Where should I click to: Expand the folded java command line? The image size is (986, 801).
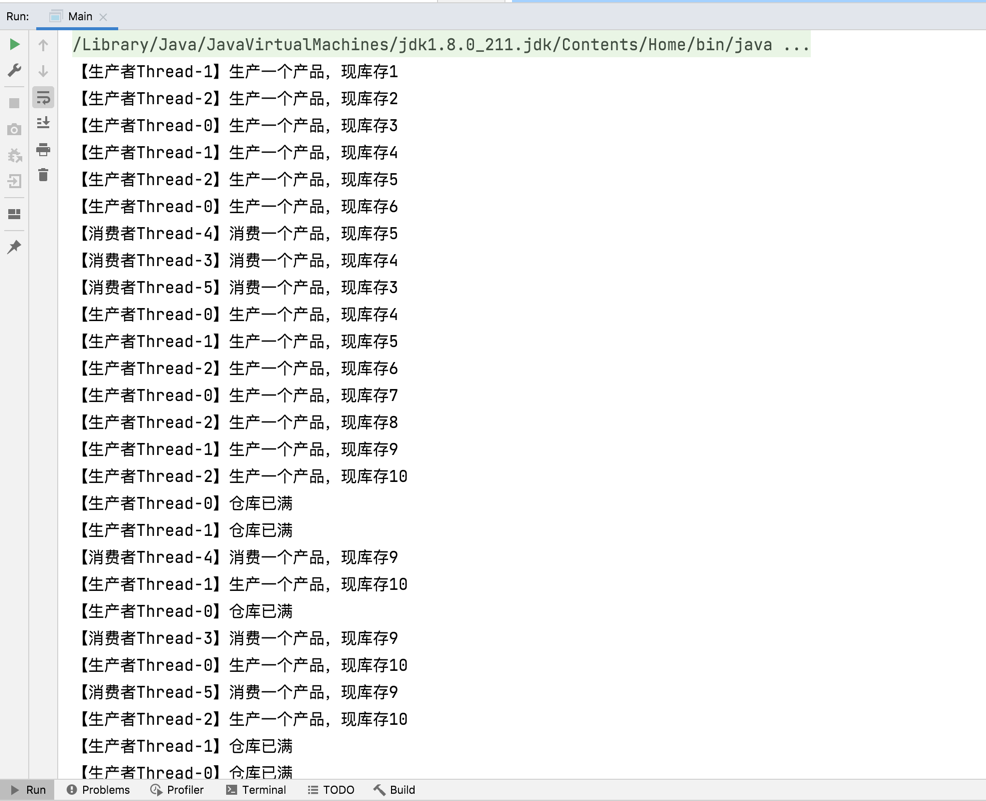coord(796,45)
